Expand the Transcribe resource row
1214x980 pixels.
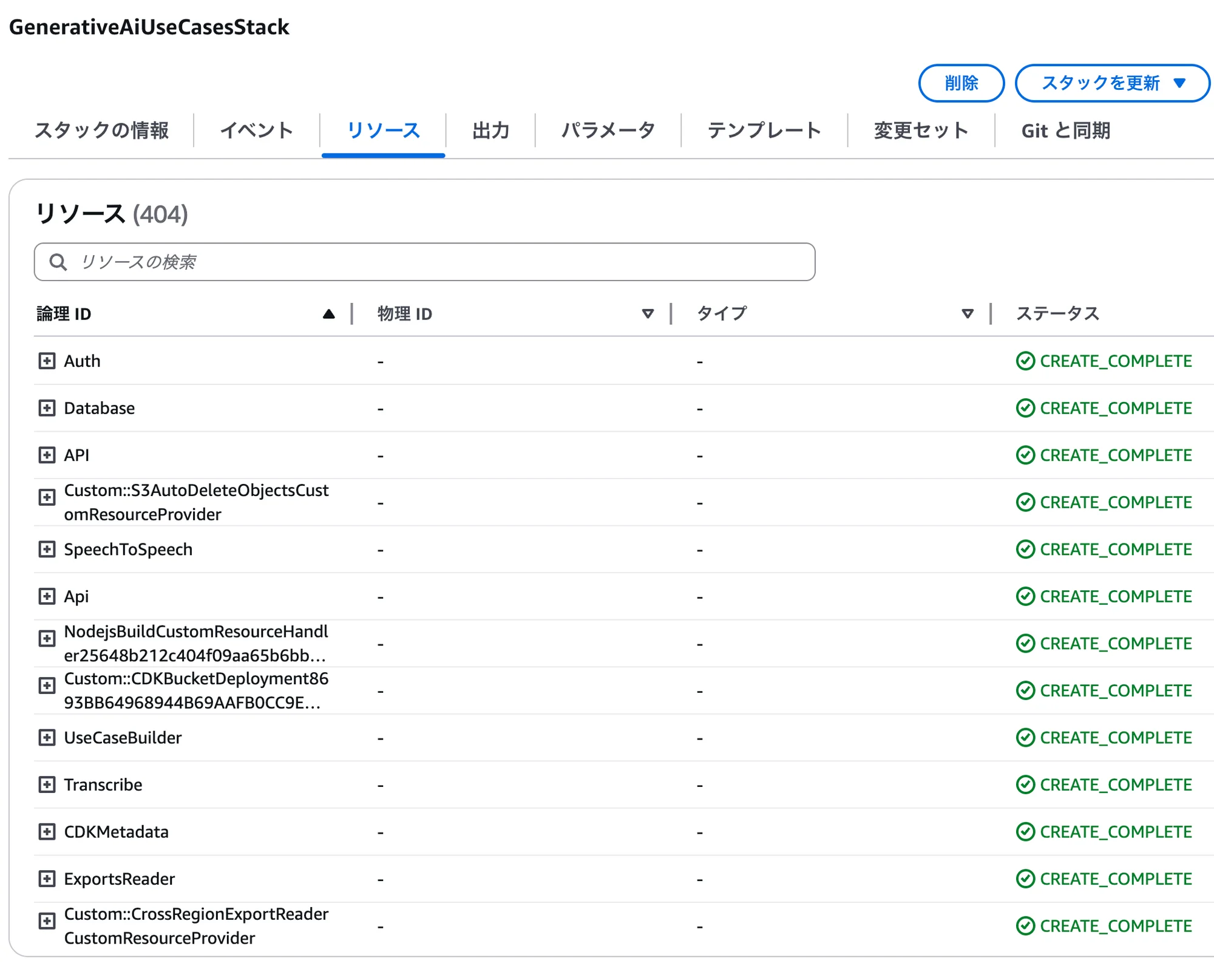[x=47, y=784]
